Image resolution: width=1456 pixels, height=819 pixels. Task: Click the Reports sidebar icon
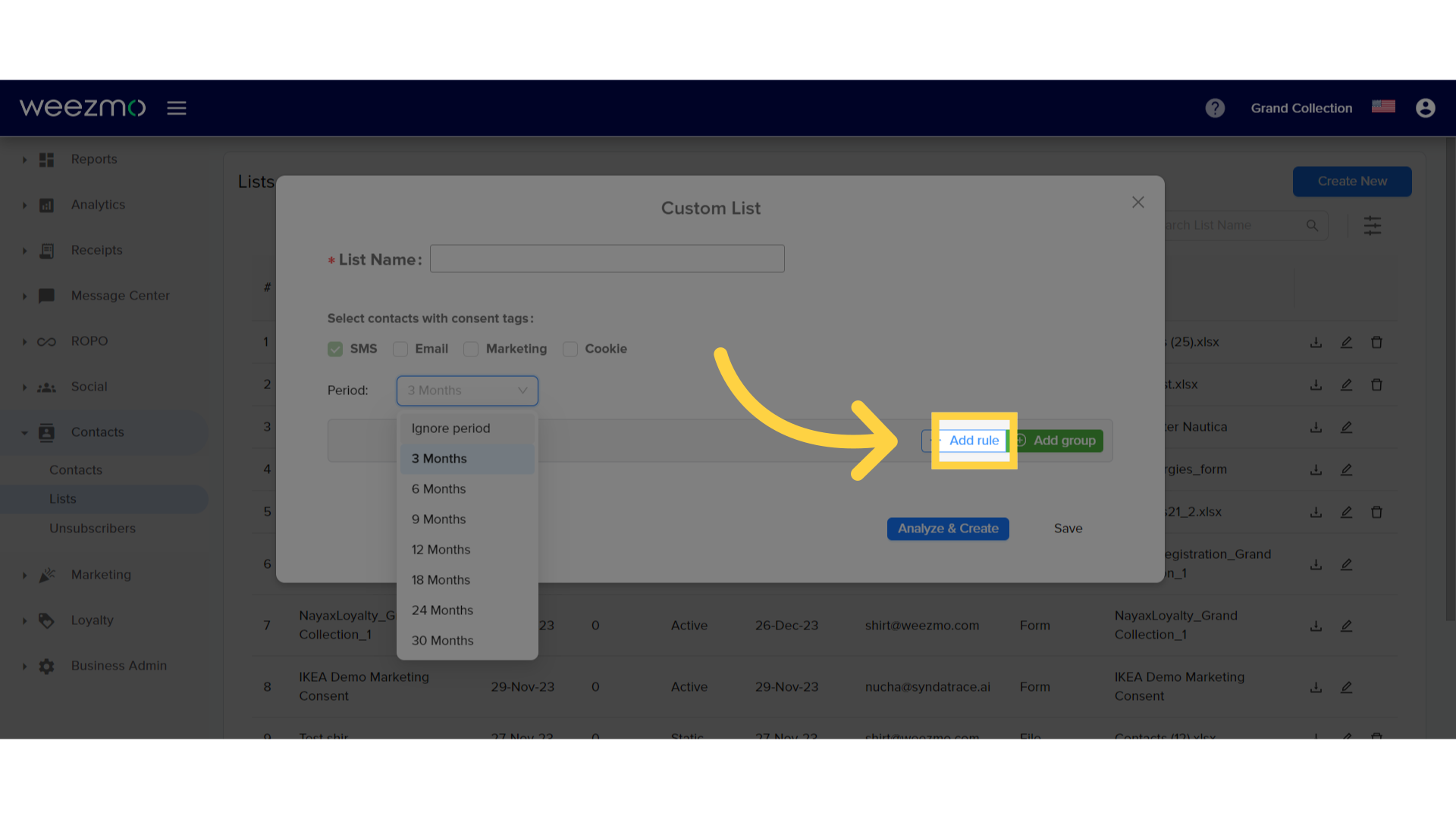(x=46, y=159)
